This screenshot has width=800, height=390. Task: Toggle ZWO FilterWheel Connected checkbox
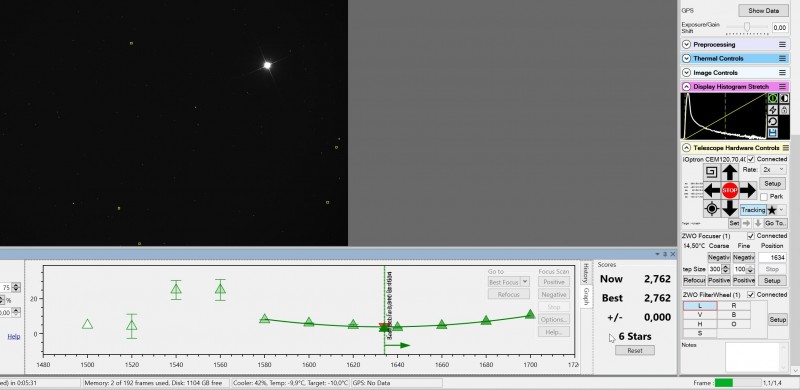(751, 295)
